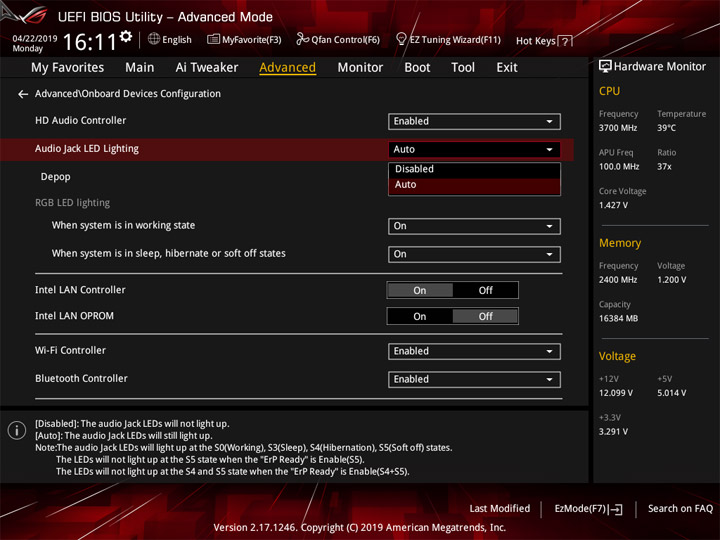Click the +3.3V reading 3.291 V

[x=613, y=432]
